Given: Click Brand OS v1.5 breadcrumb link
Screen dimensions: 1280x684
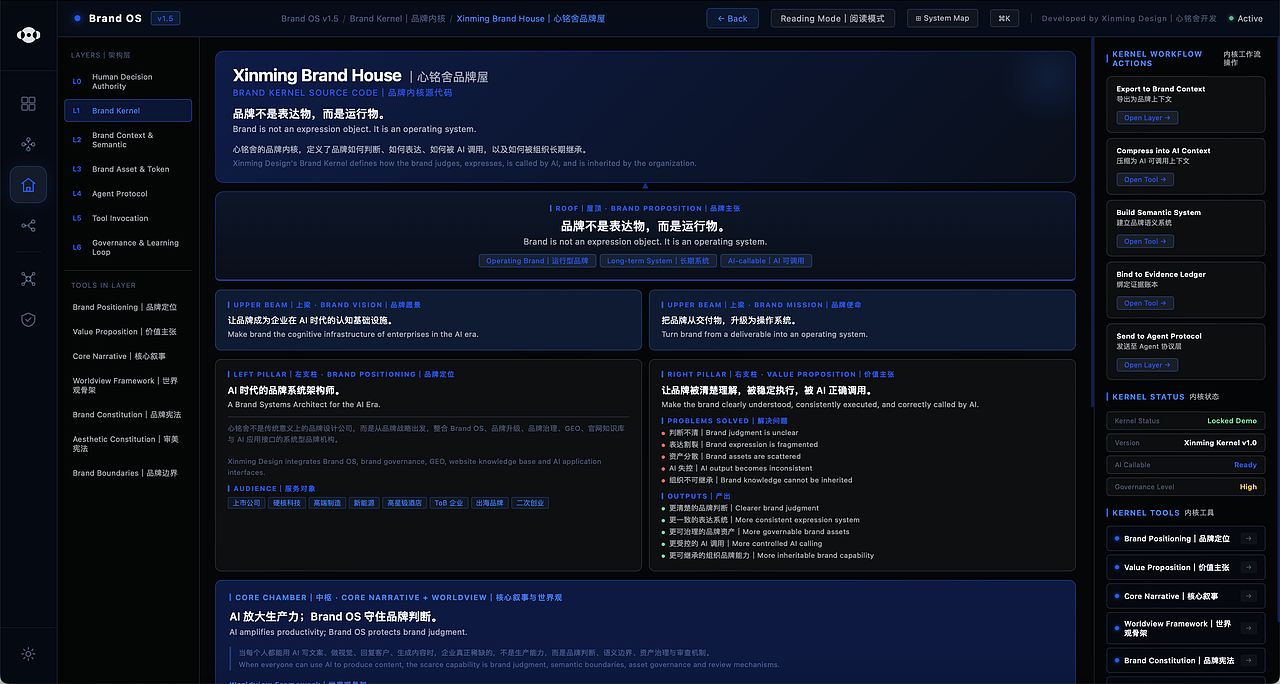Looking at the screenshot, I should pyautogui.click(x=310, y=19).
